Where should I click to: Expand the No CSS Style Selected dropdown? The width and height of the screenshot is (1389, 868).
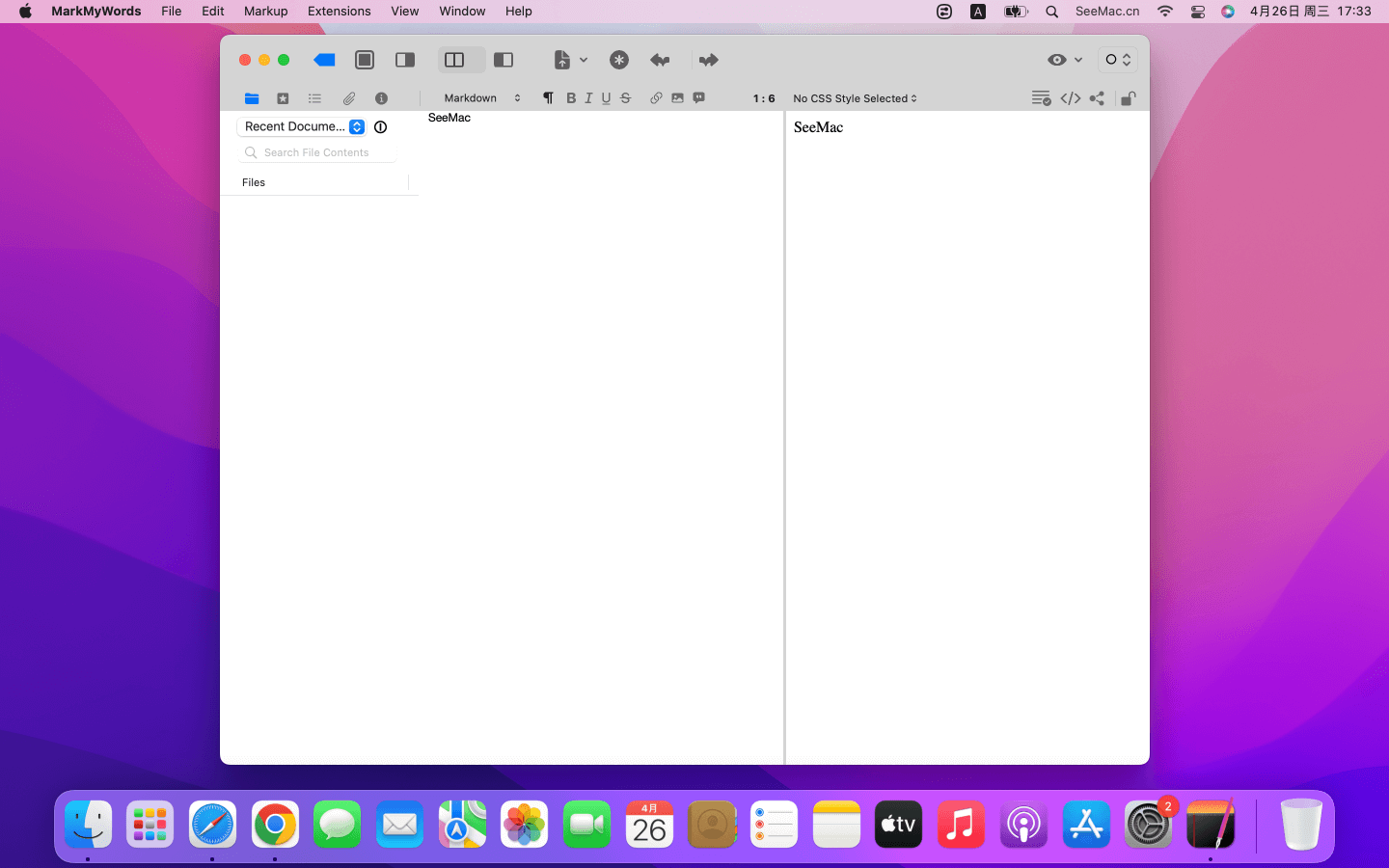point(855,98)
